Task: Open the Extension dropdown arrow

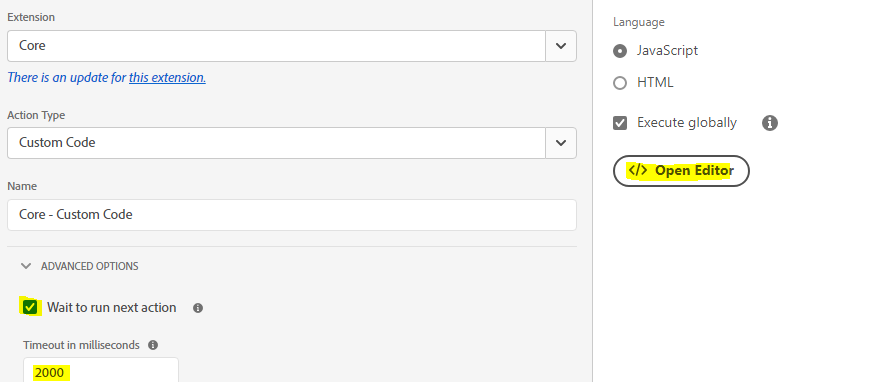Action: [x=561, y=46]
